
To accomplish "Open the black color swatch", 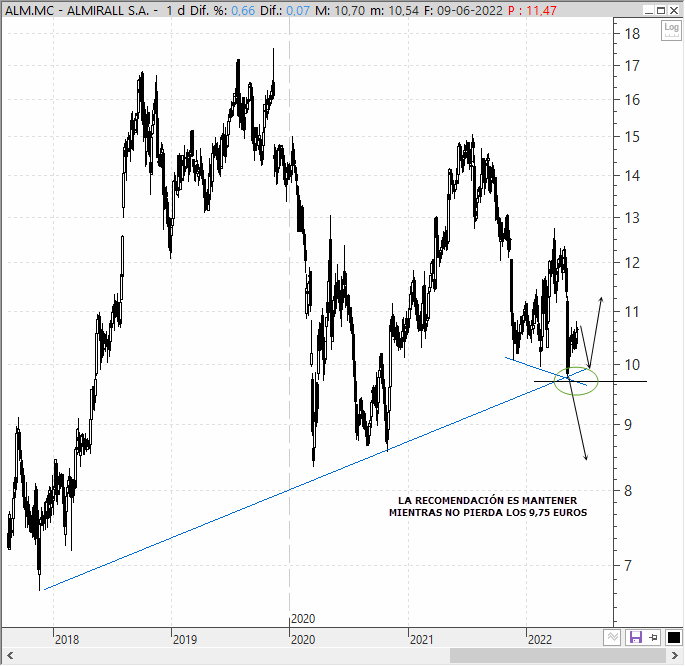I will [x=673, y=638].
